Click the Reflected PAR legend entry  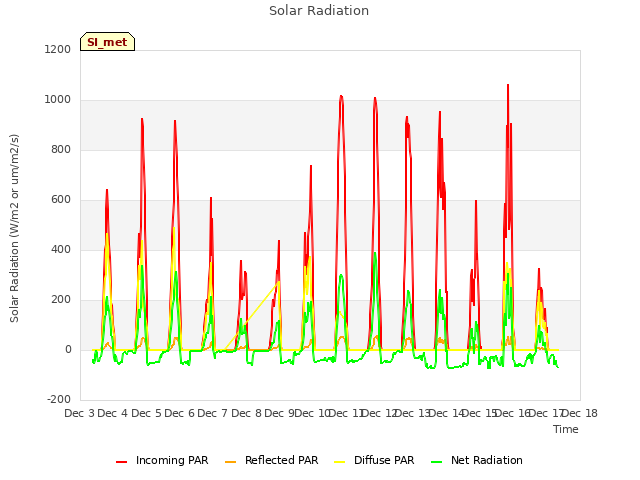click(271, 460)
